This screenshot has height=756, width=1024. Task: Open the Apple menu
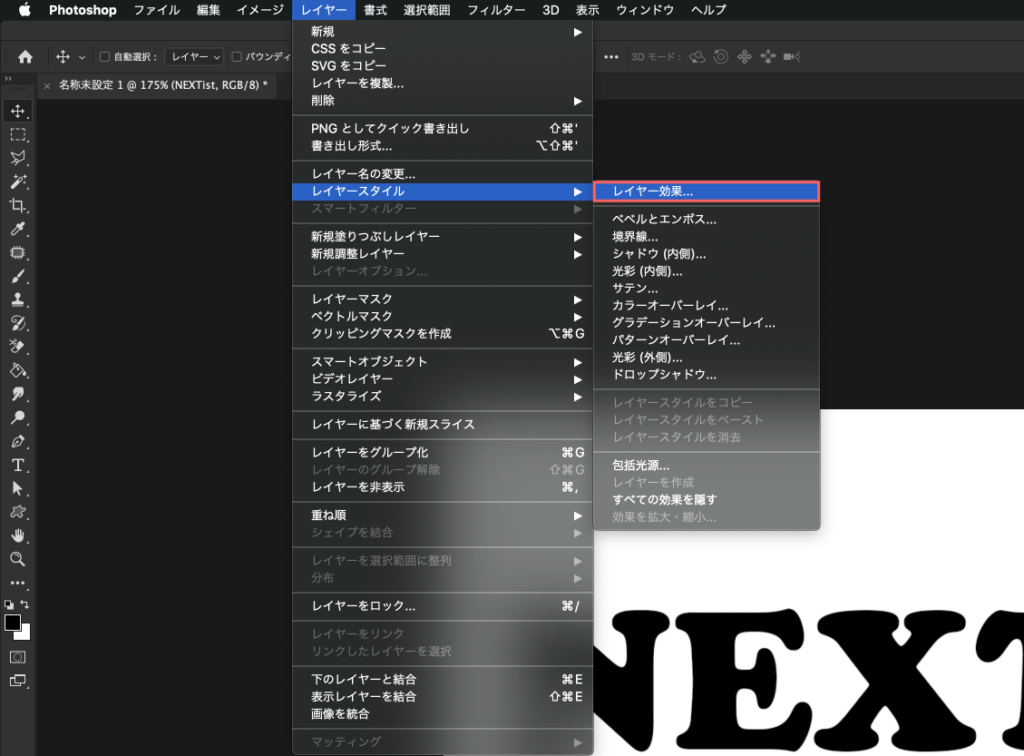click(x=24, y=10)
